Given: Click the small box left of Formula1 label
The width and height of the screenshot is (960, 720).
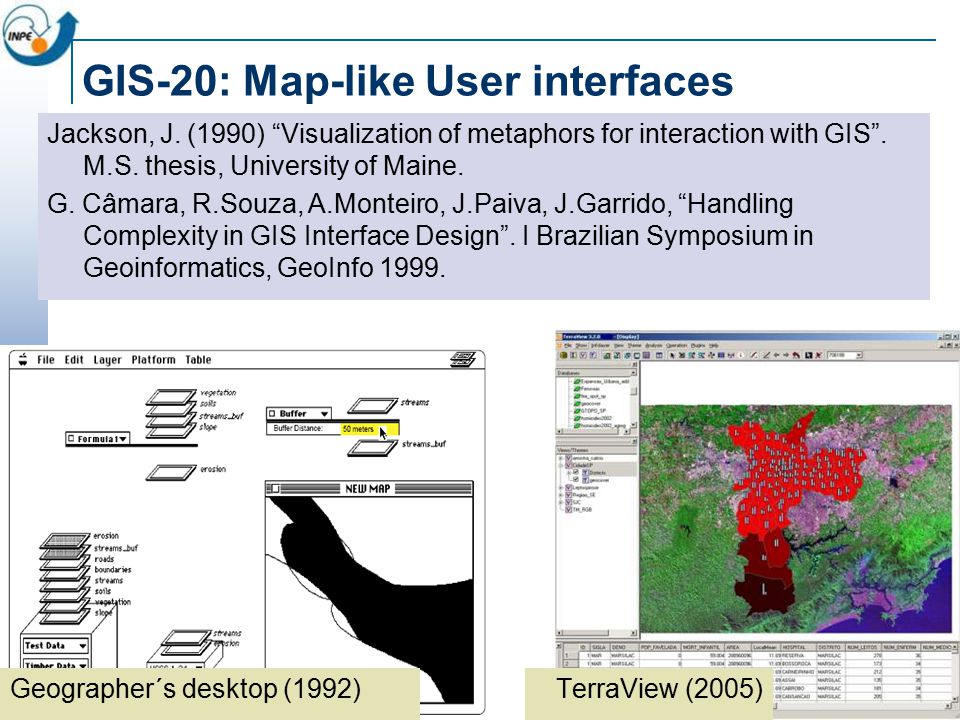Looking at the screenshot, I should pyautogui.click(x=71, y=438).
